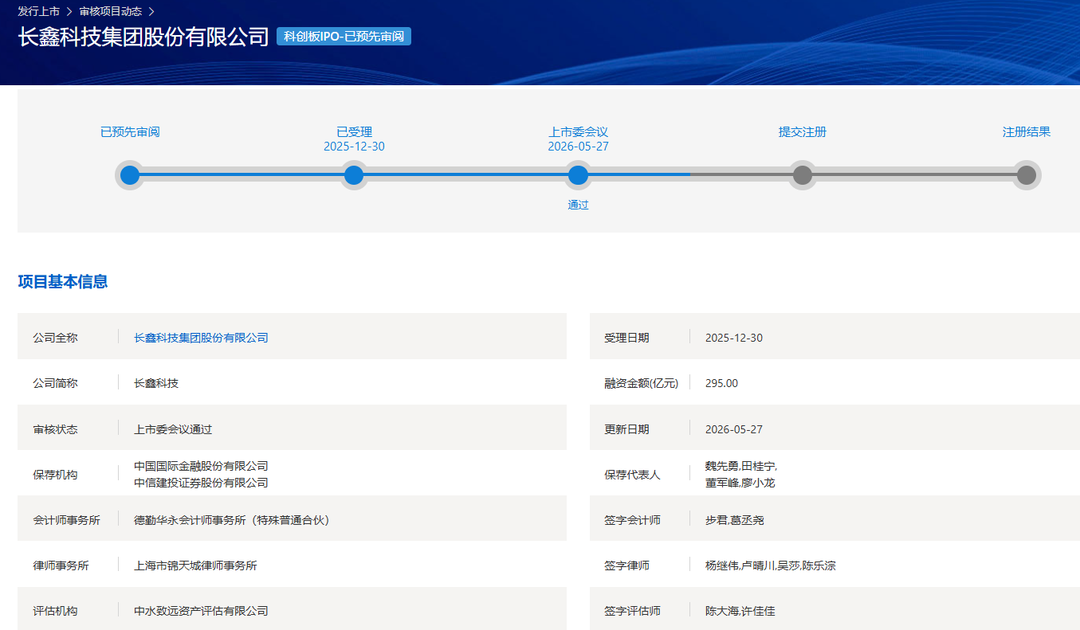Select the company short name 长鑫科技

pyautogui.click(x=156, y=383)
